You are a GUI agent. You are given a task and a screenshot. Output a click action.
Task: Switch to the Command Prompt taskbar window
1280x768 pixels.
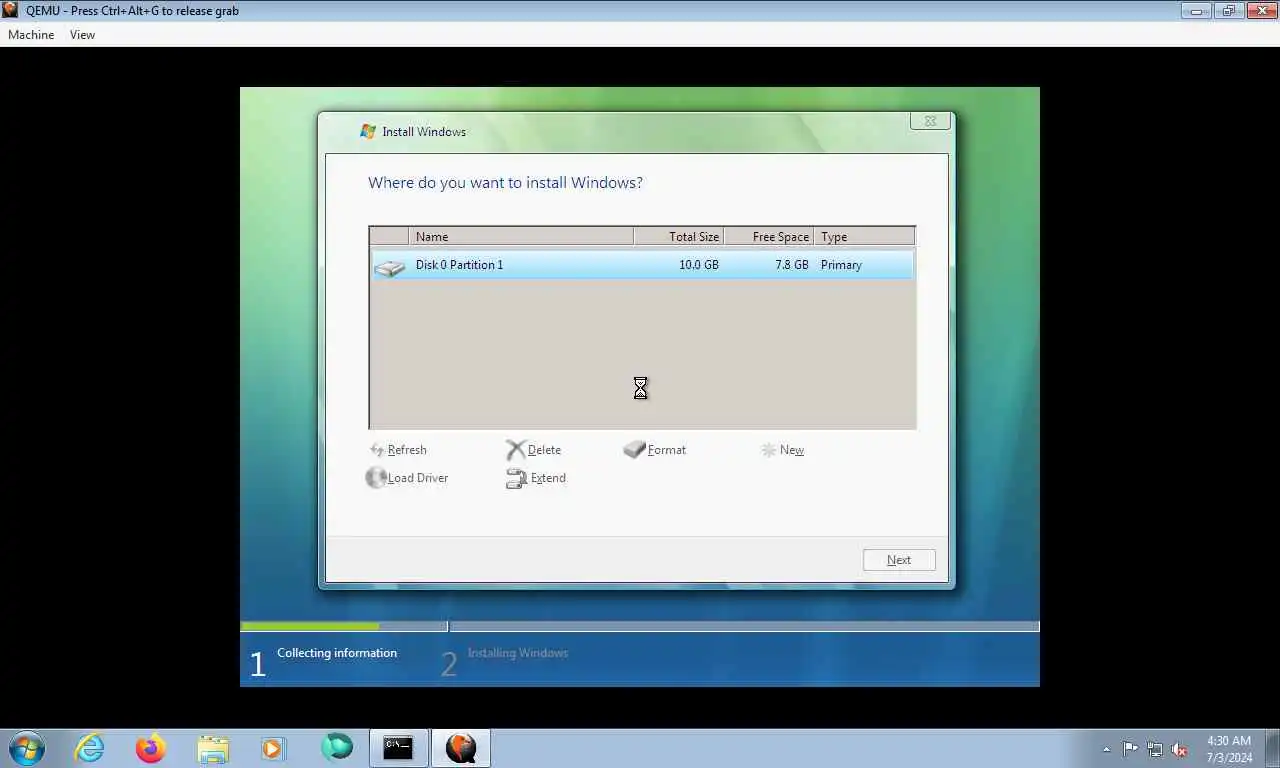click(x=399, y=748)
